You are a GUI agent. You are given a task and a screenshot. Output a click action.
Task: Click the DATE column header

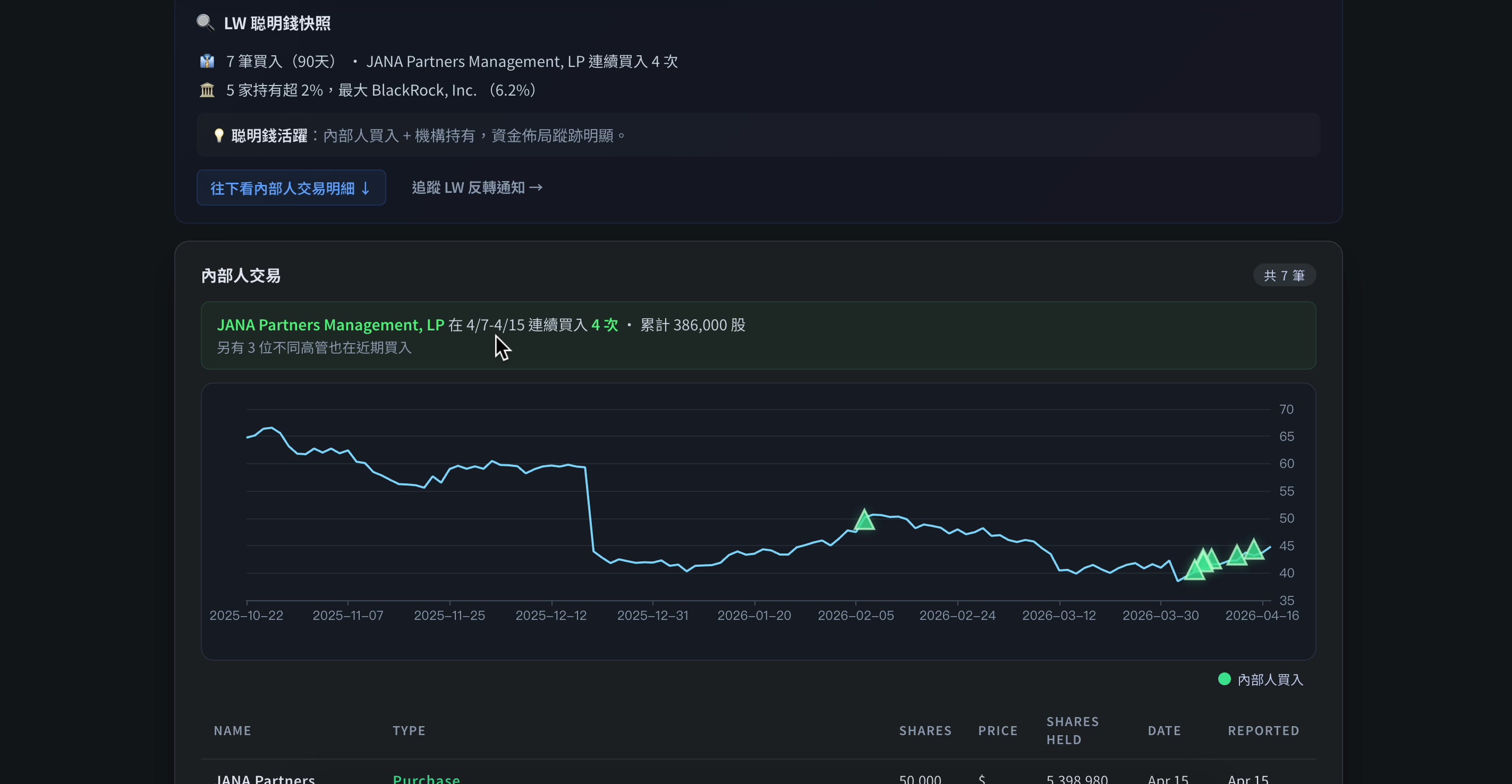click(1165, 730)
